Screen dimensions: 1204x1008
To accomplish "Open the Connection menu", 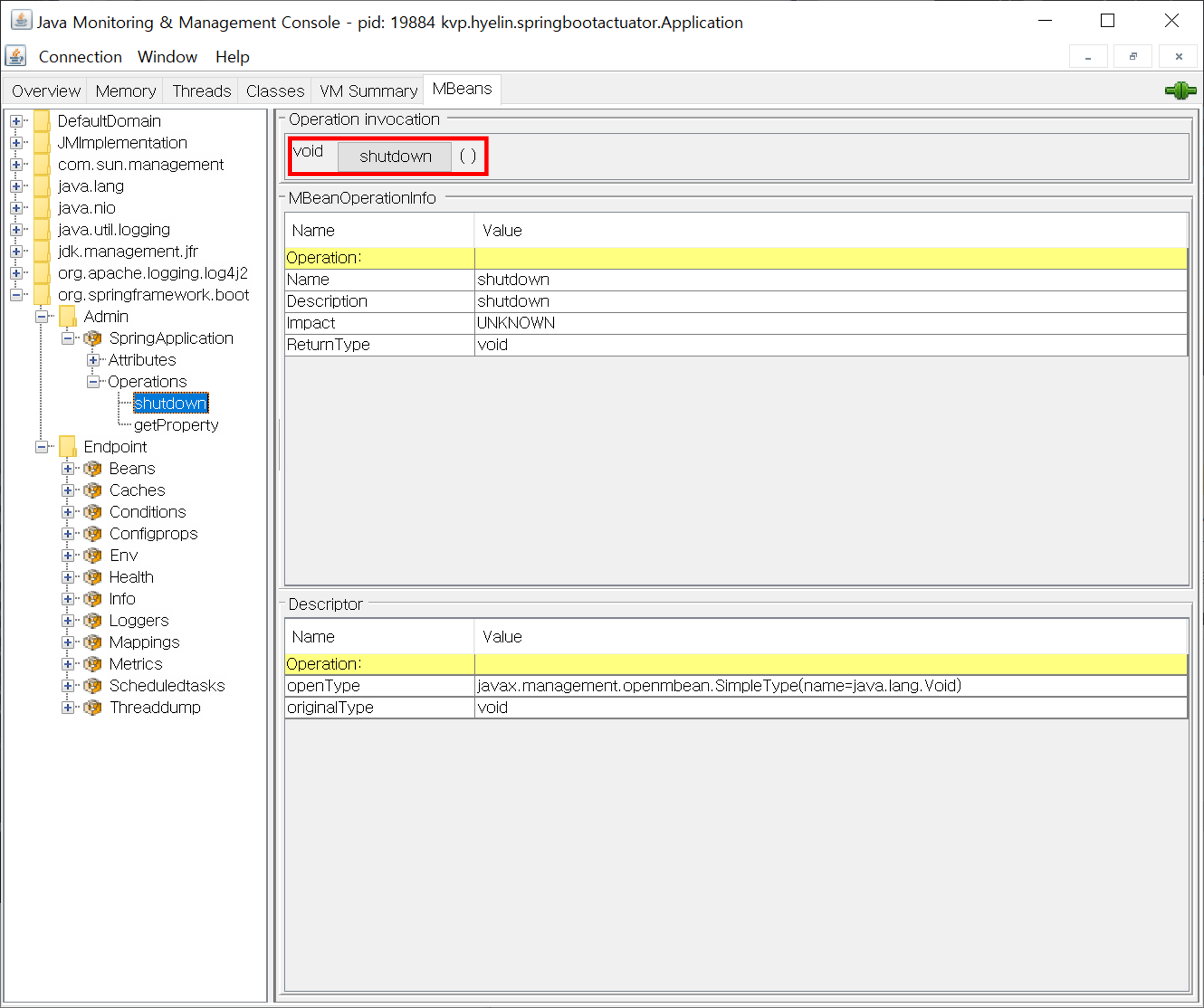I will click(x=80, y=57).
